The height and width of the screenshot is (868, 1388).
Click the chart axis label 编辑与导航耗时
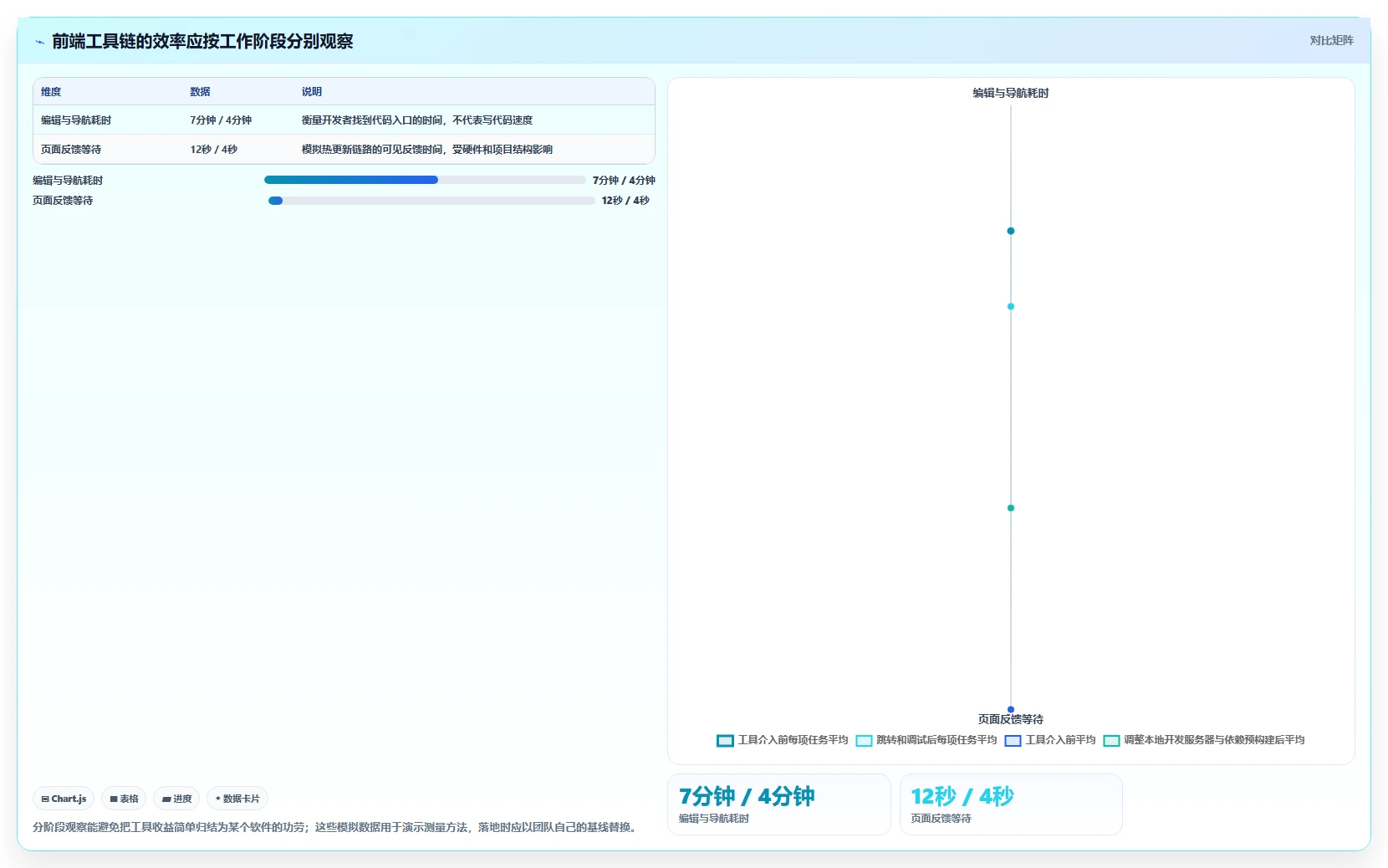[x=1011, y=94]
